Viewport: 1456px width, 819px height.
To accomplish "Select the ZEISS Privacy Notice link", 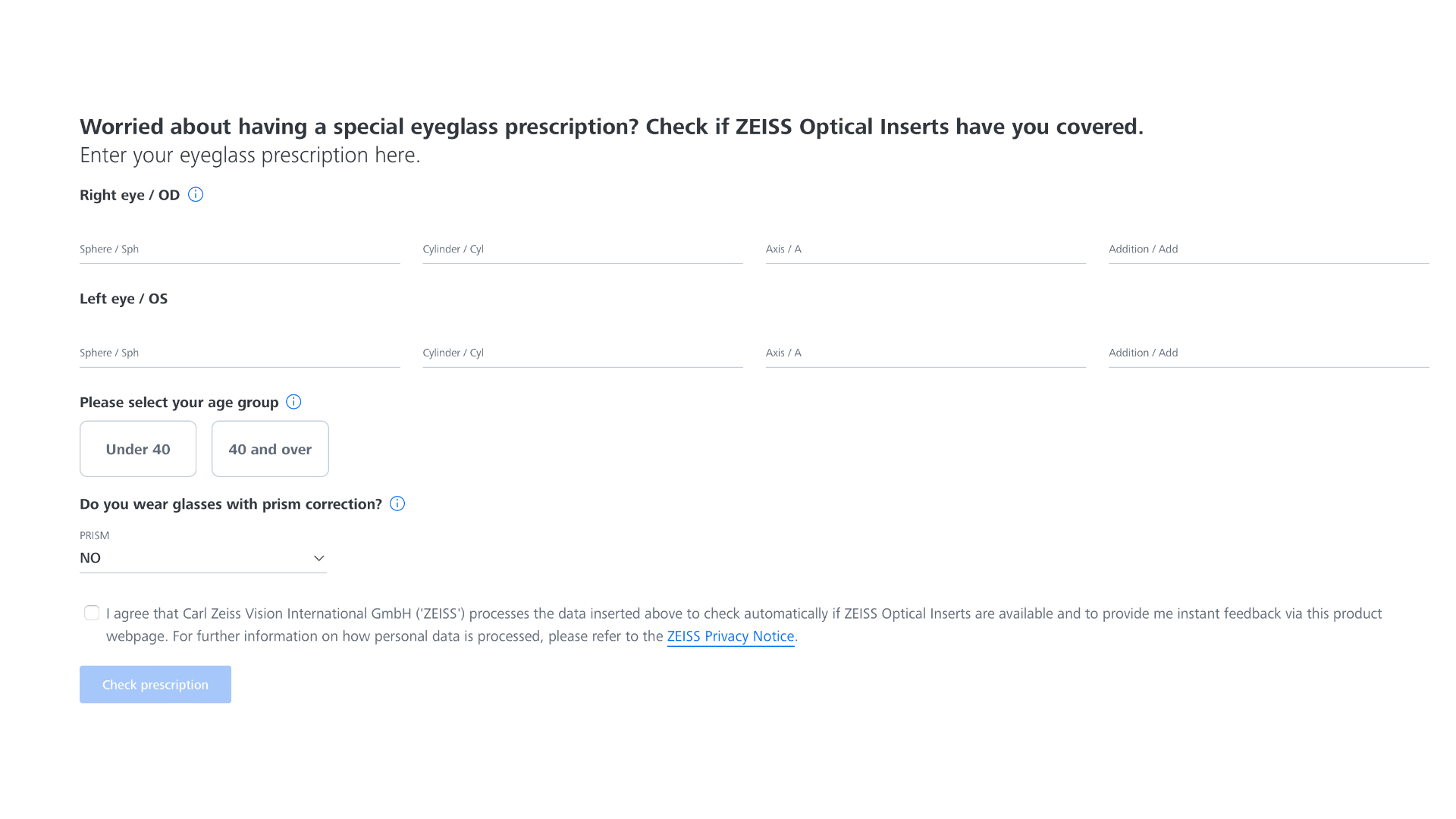I will pyautogui.click(x=731, y=636).
